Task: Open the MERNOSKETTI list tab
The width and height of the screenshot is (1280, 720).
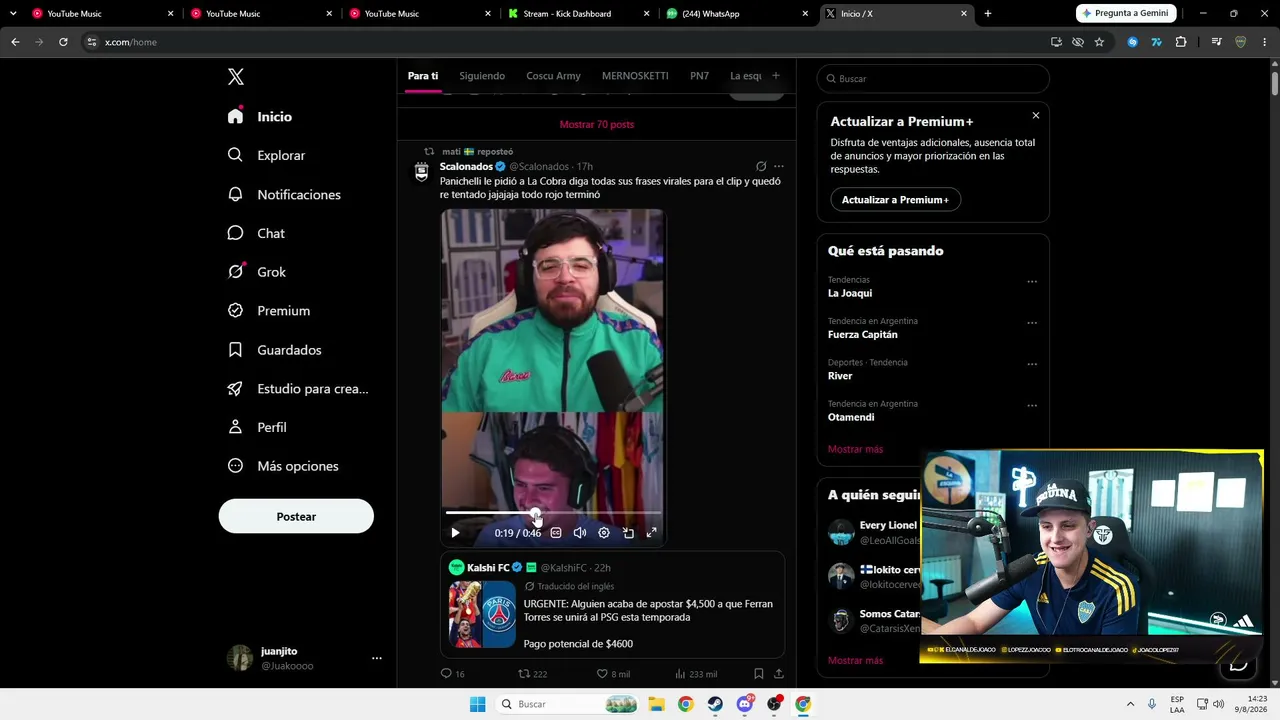Action: 635,76
